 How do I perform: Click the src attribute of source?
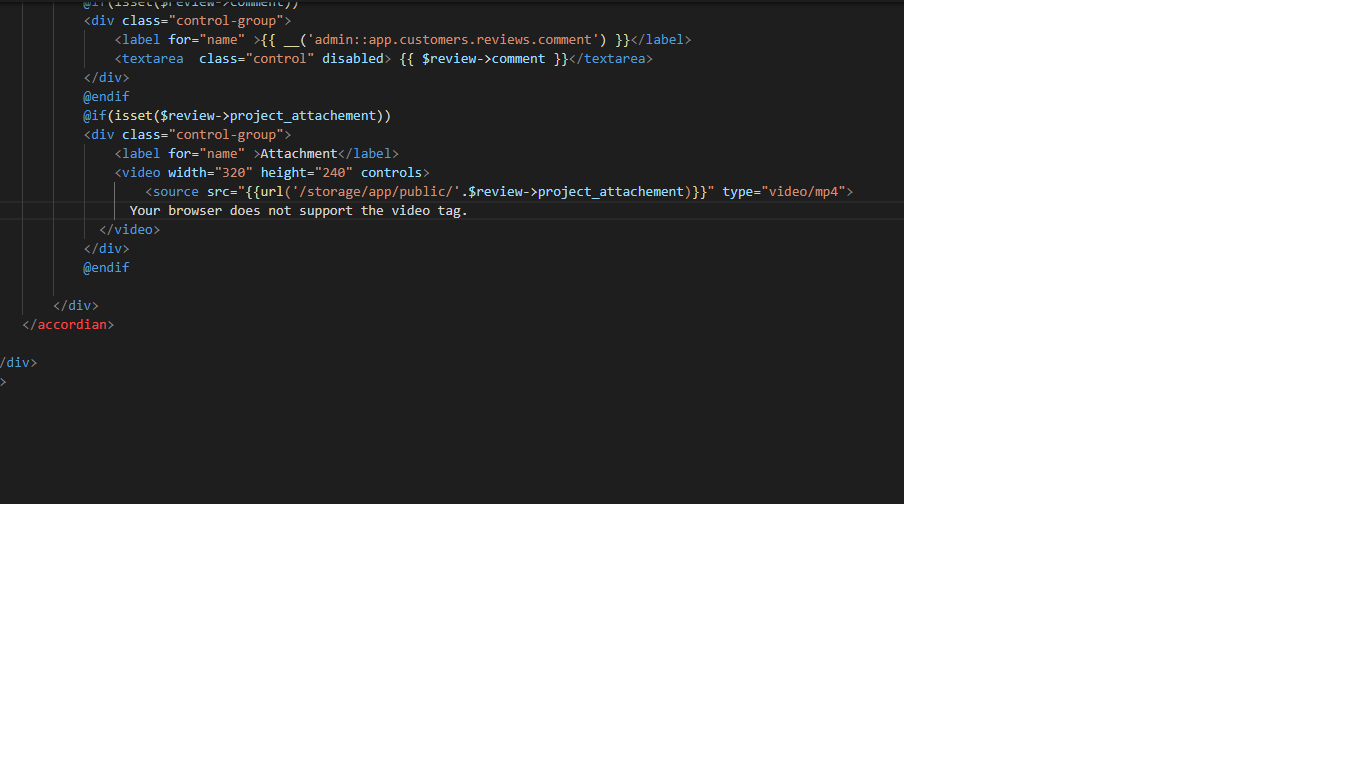[x=218, y=192]
